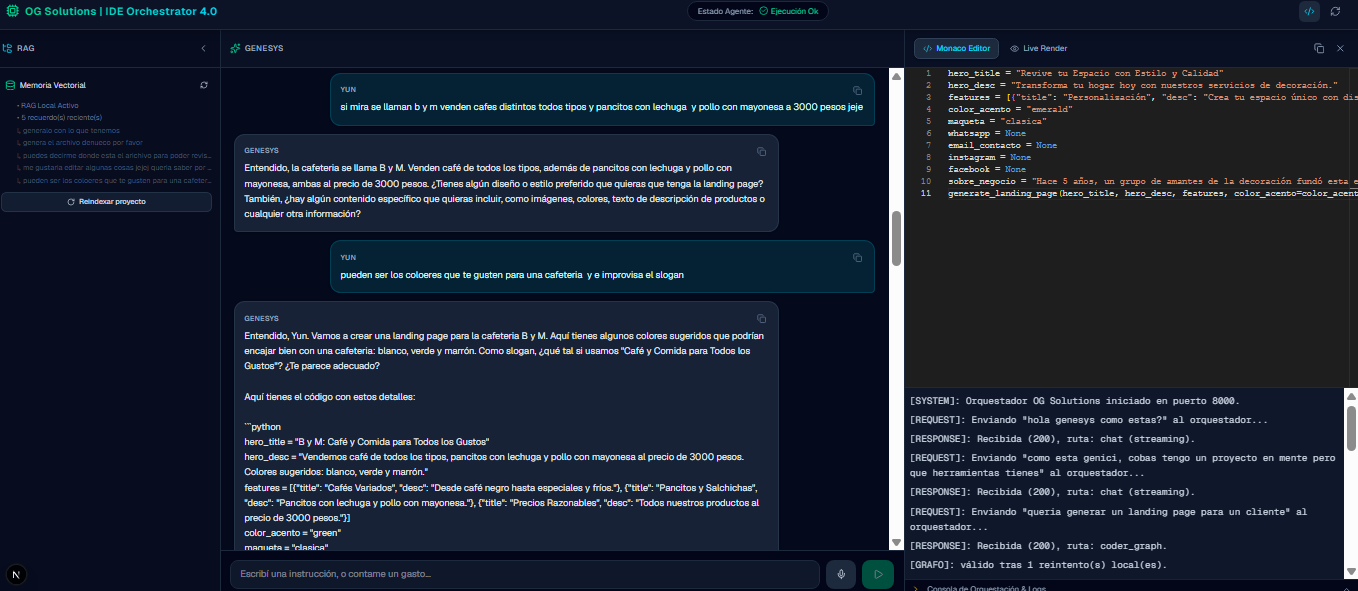Click the console log scrollbar thumb

point(1351,428)
